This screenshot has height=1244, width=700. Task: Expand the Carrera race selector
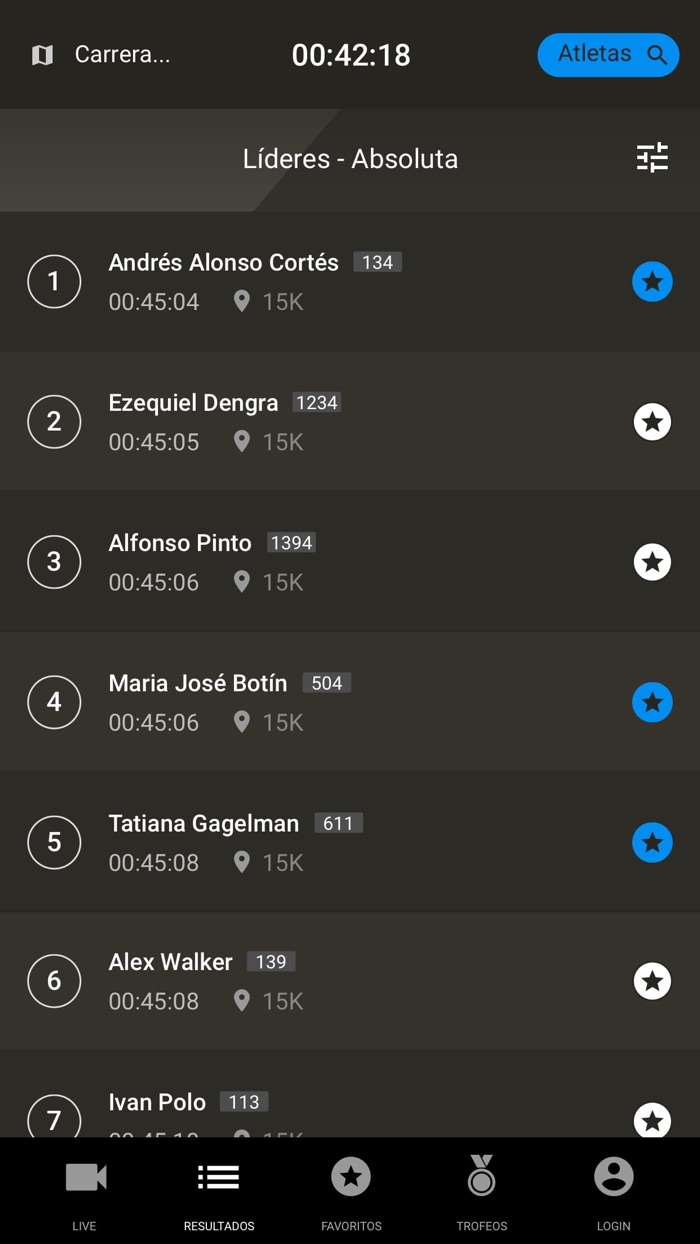pyautogui.click(x=122, y=55)
